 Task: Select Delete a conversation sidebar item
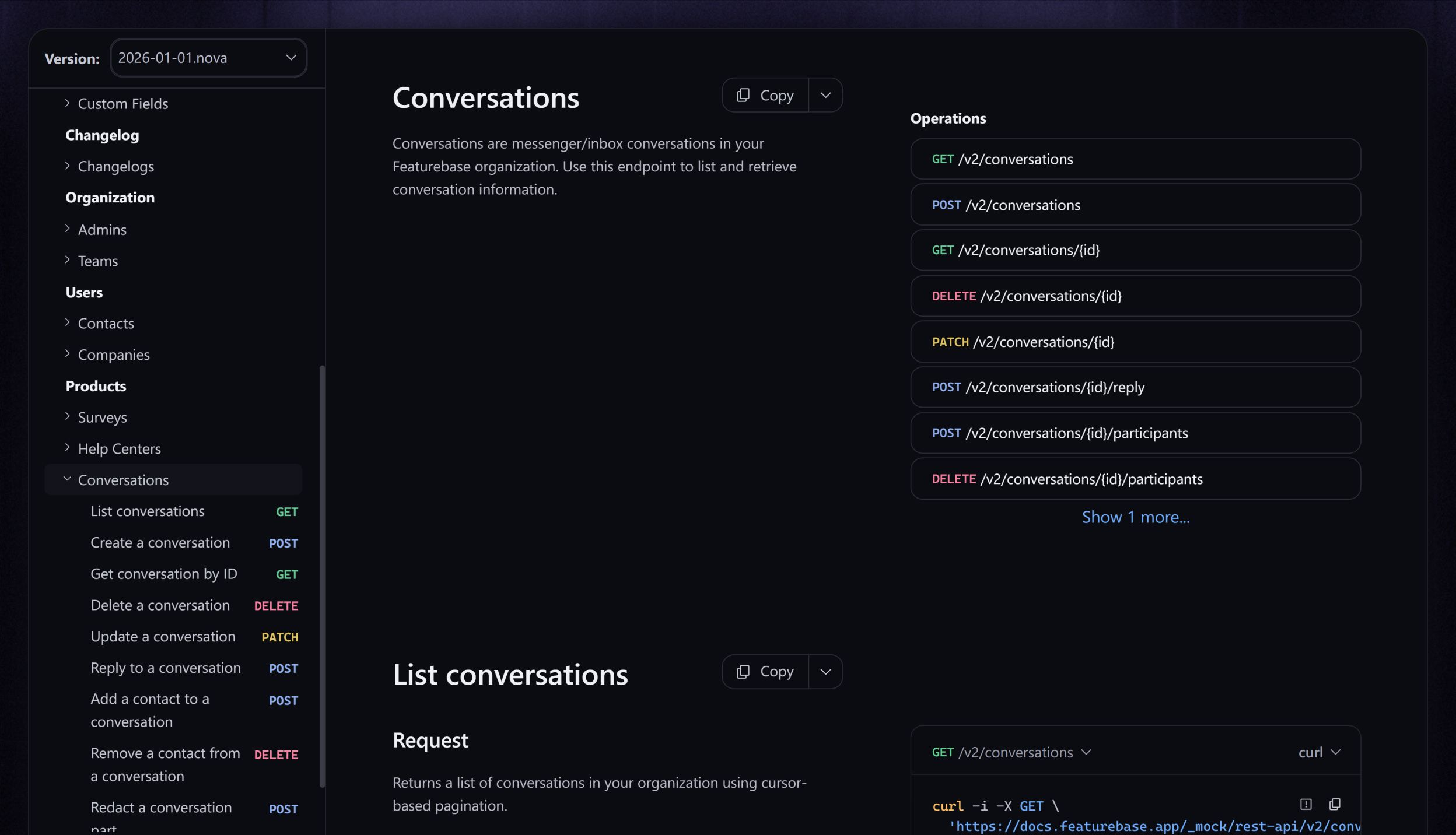(x=160, y=605)
